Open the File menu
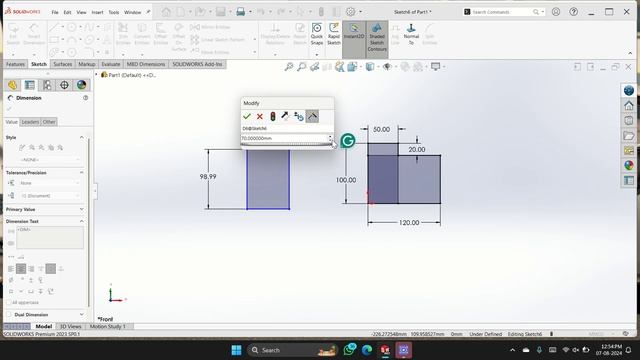The height and width of the screenshot is (360, 640). (x=55, y=12)
